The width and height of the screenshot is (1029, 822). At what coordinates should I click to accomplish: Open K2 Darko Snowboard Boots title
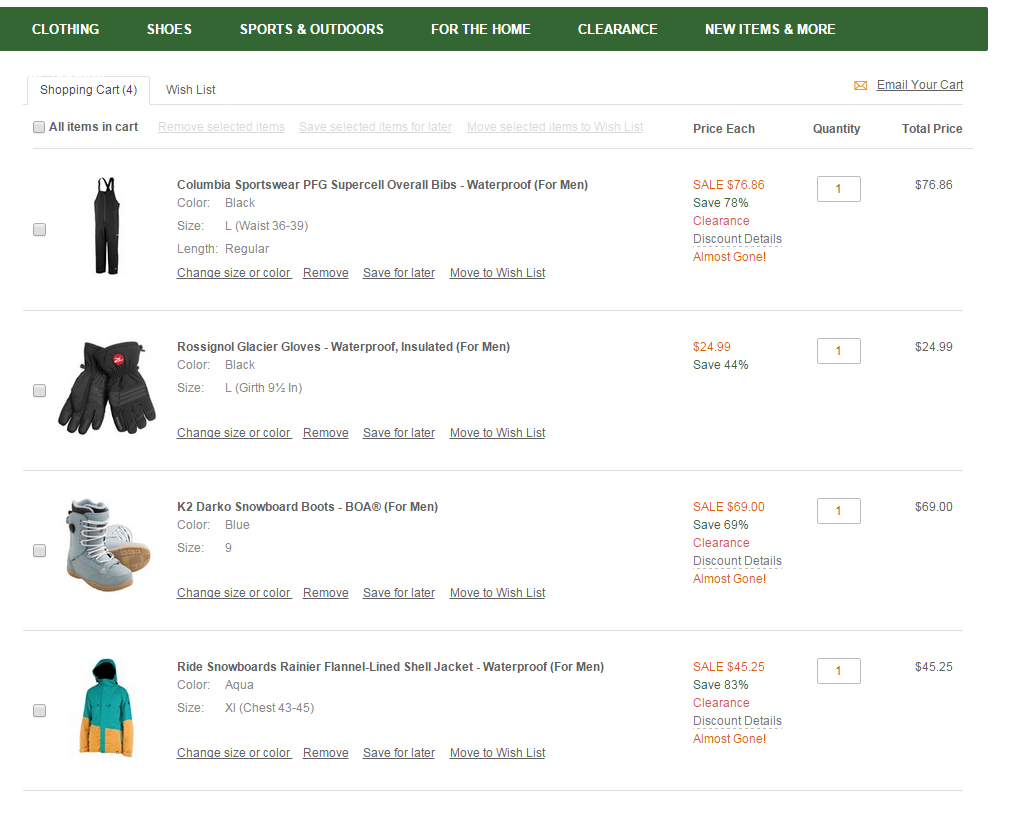pyautogui.click(x=307, y=507)
